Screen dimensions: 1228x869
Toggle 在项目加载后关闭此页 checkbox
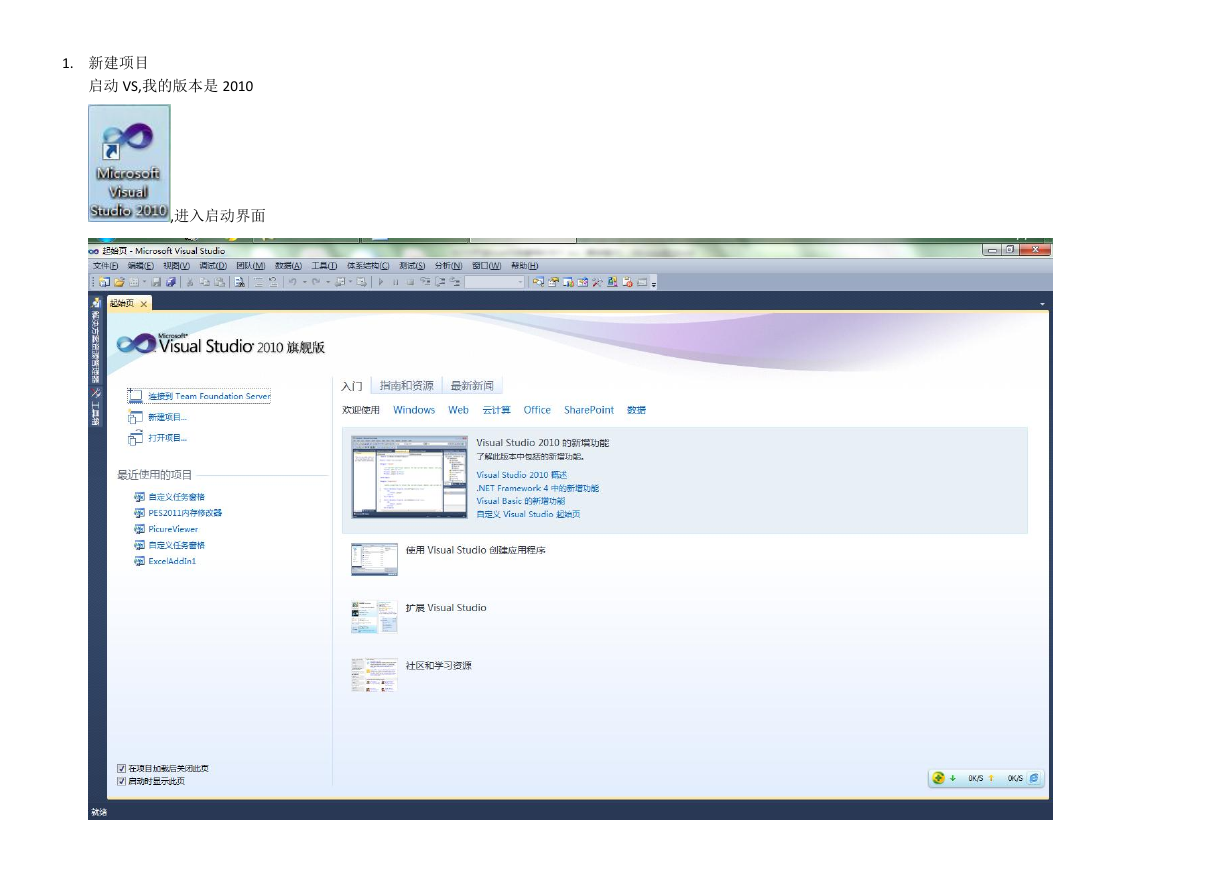[x=122, y=768]
